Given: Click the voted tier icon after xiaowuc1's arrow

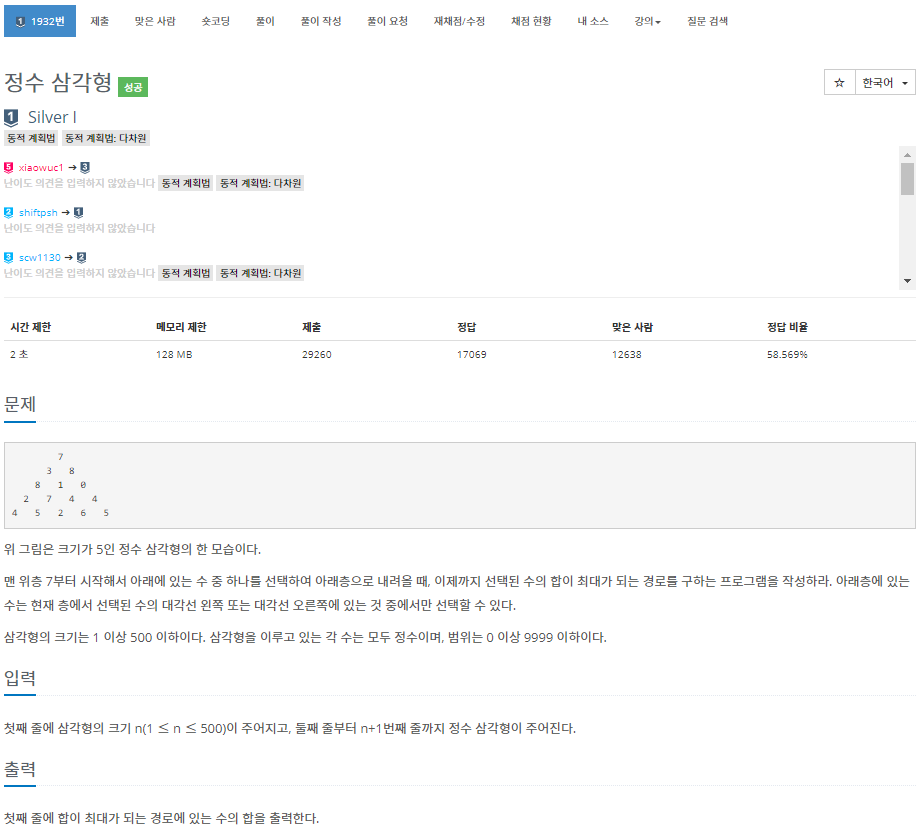Looking at the screenshot, I should pyautogui.click(x=85, y=167).
